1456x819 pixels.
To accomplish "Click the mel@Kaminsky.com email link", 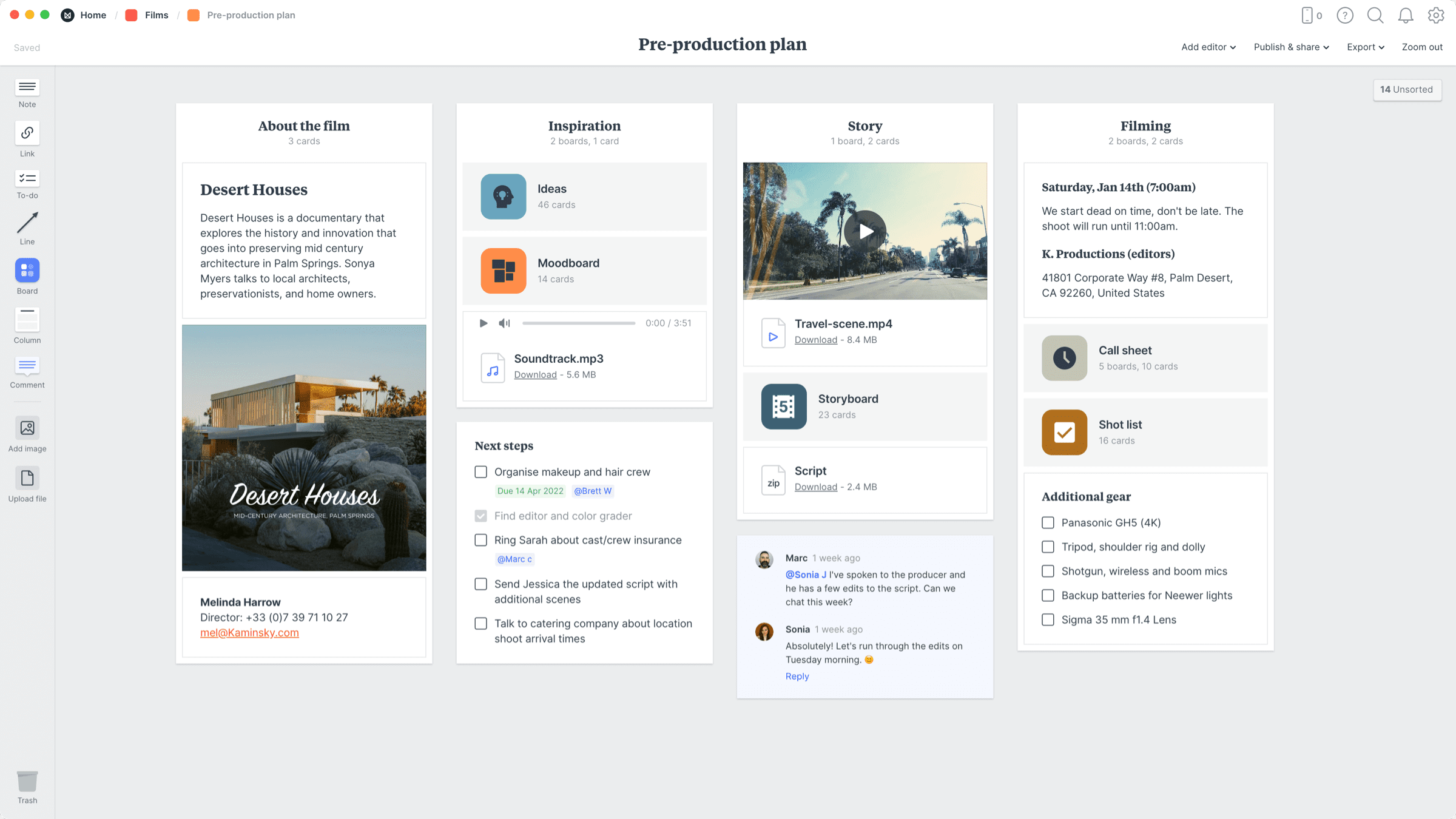I will 249,632.
